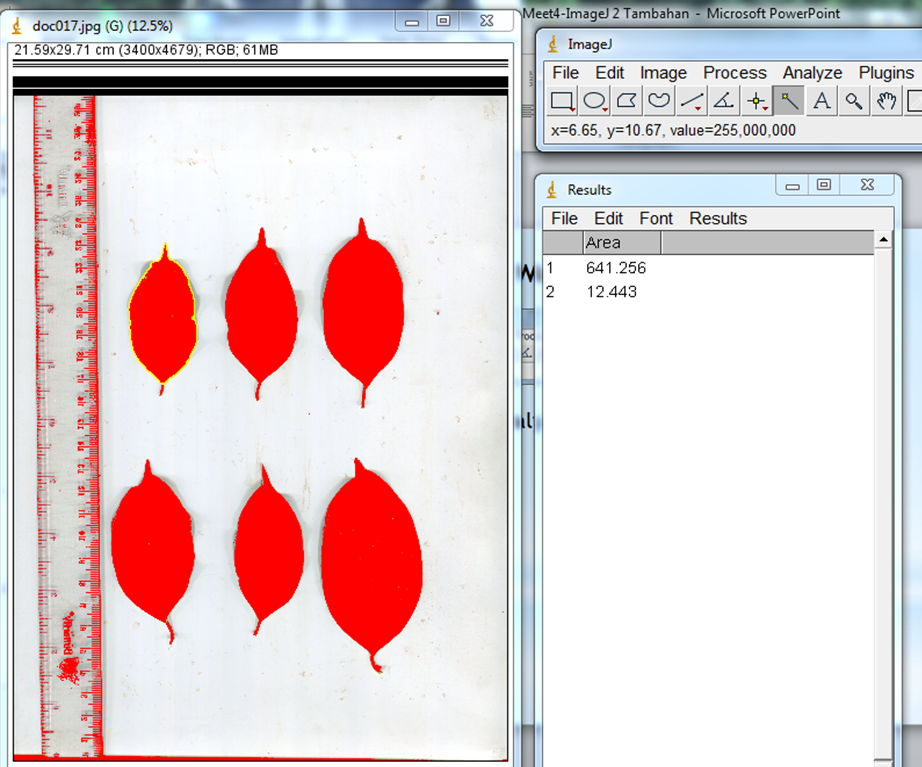The image size is (922, 767).
Task: Select the oval selection tool
Action: (593, 101)
